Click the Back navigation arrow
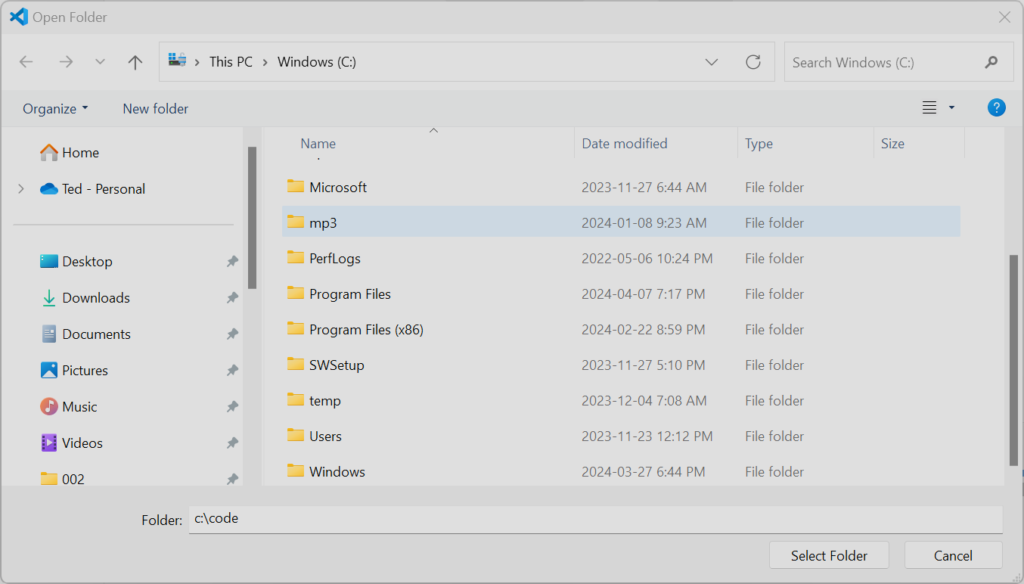Viewport: 1024px width, 584px height. (x=26, y=62)
